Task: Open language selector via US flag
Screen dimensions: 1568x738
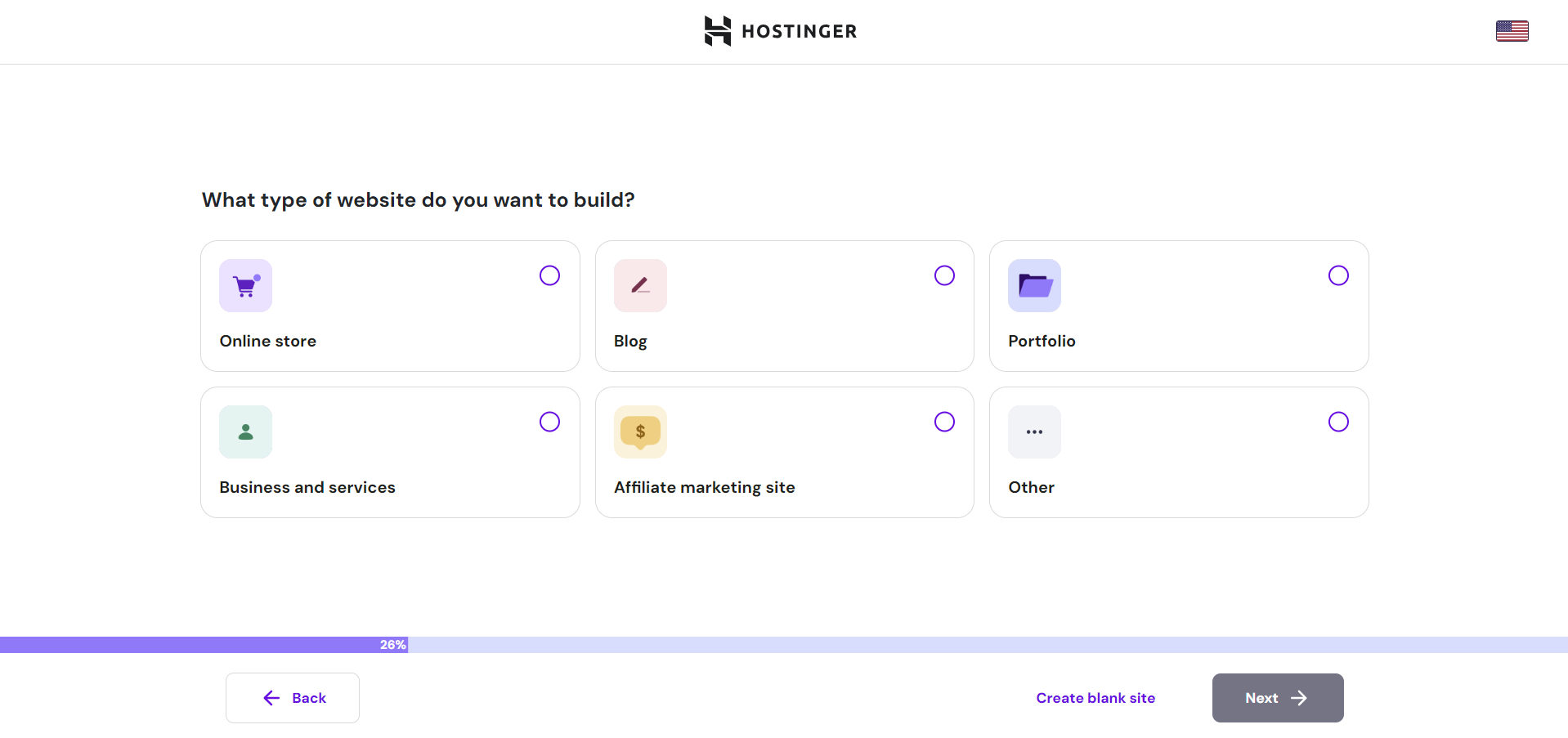Action: coord(1512,31)
